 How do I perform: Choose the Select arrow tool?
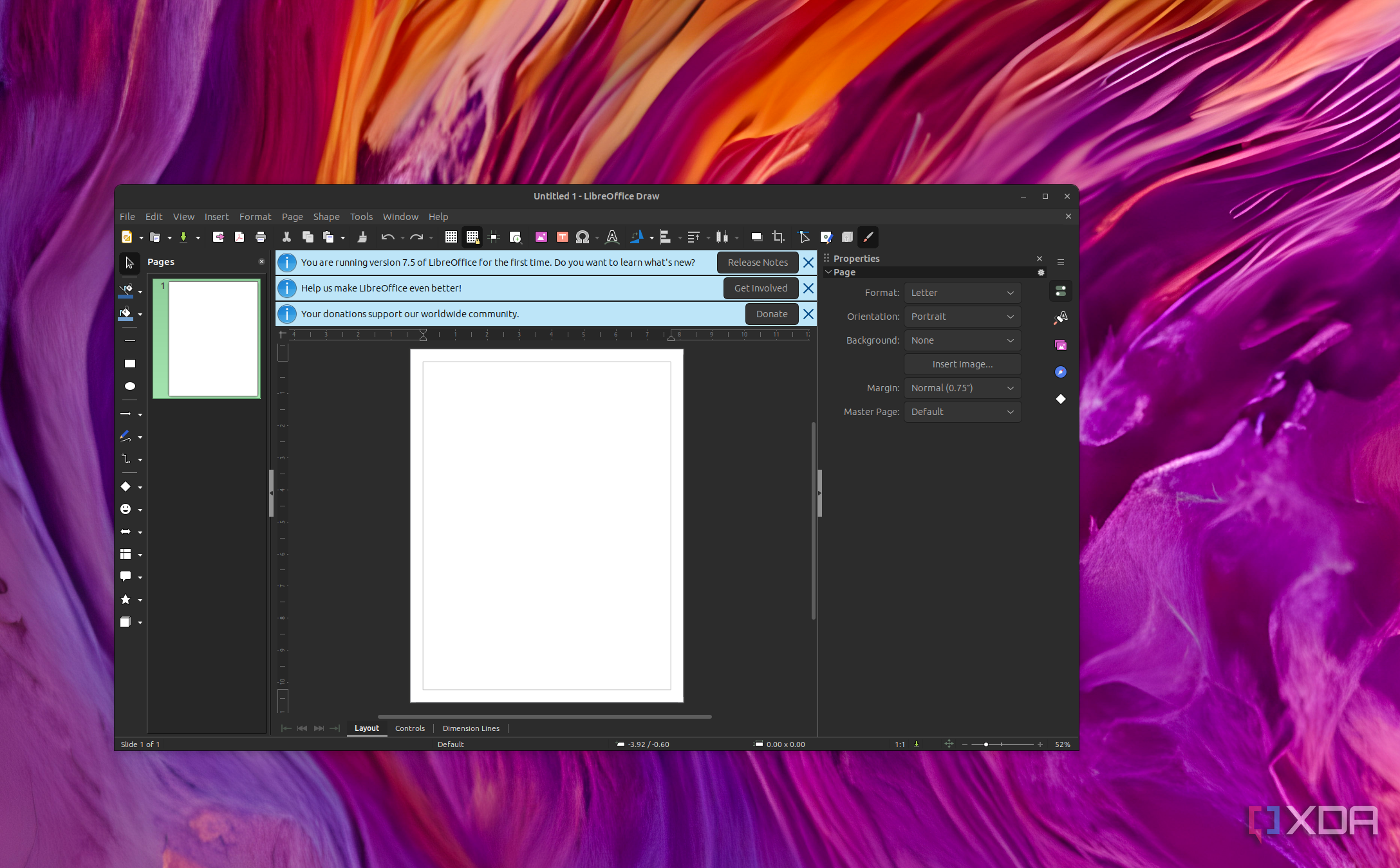(x=129, y=263)
